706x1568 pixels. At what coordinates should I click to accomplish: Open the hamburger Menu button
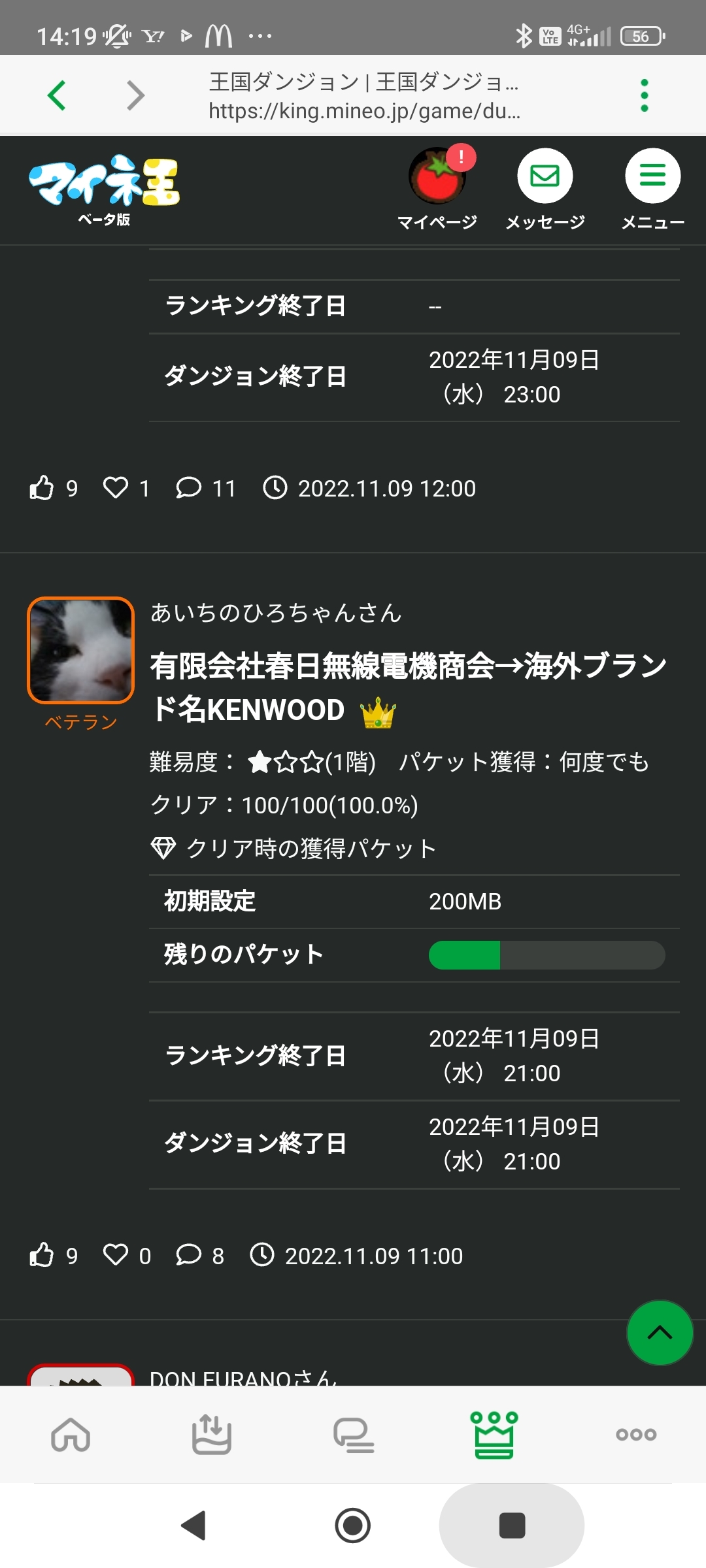[x=652, y=176]
